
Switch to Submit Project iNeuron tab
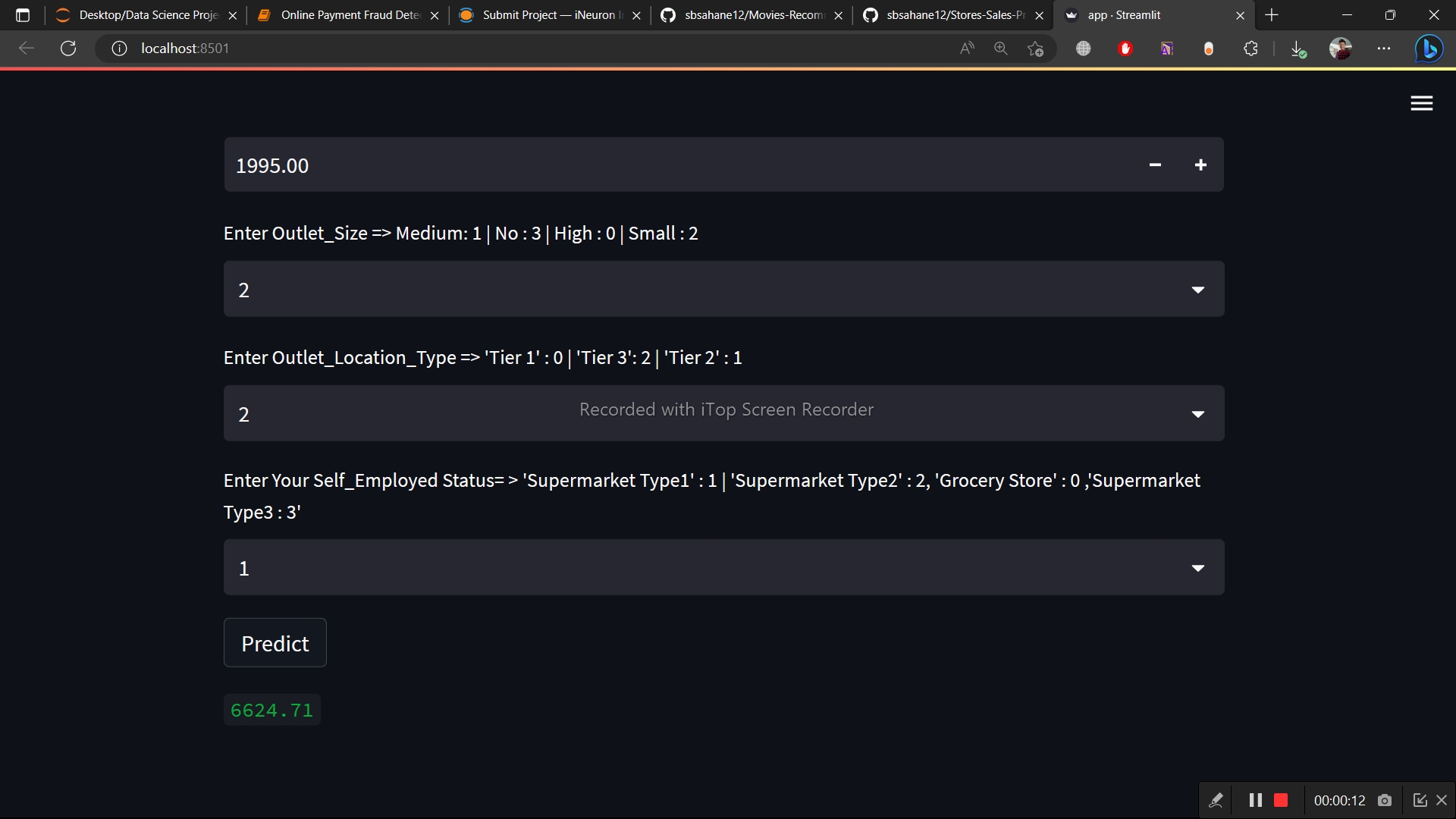[x=551, y=15]
